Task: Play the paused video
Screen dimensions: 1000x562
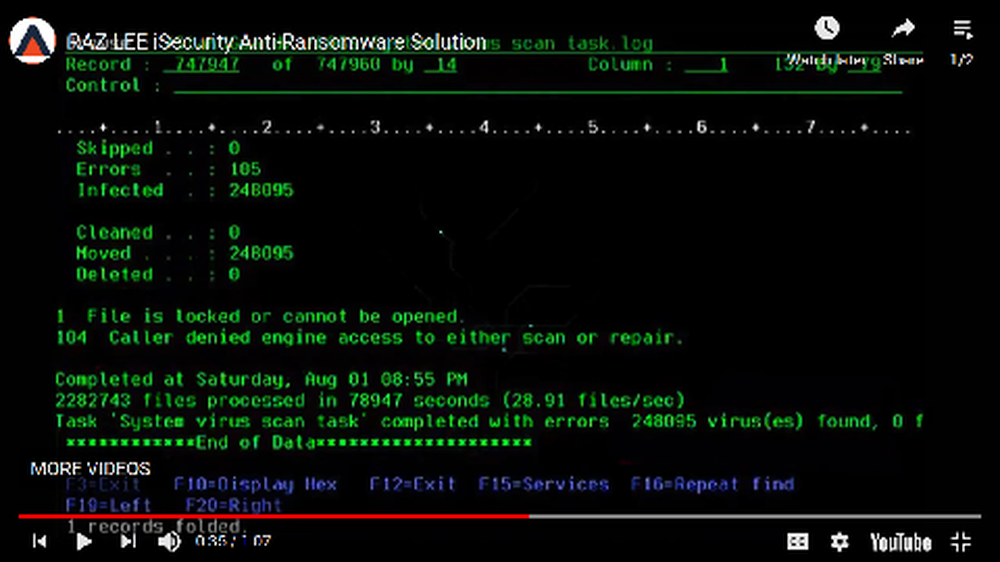Action: coord(84,542)
